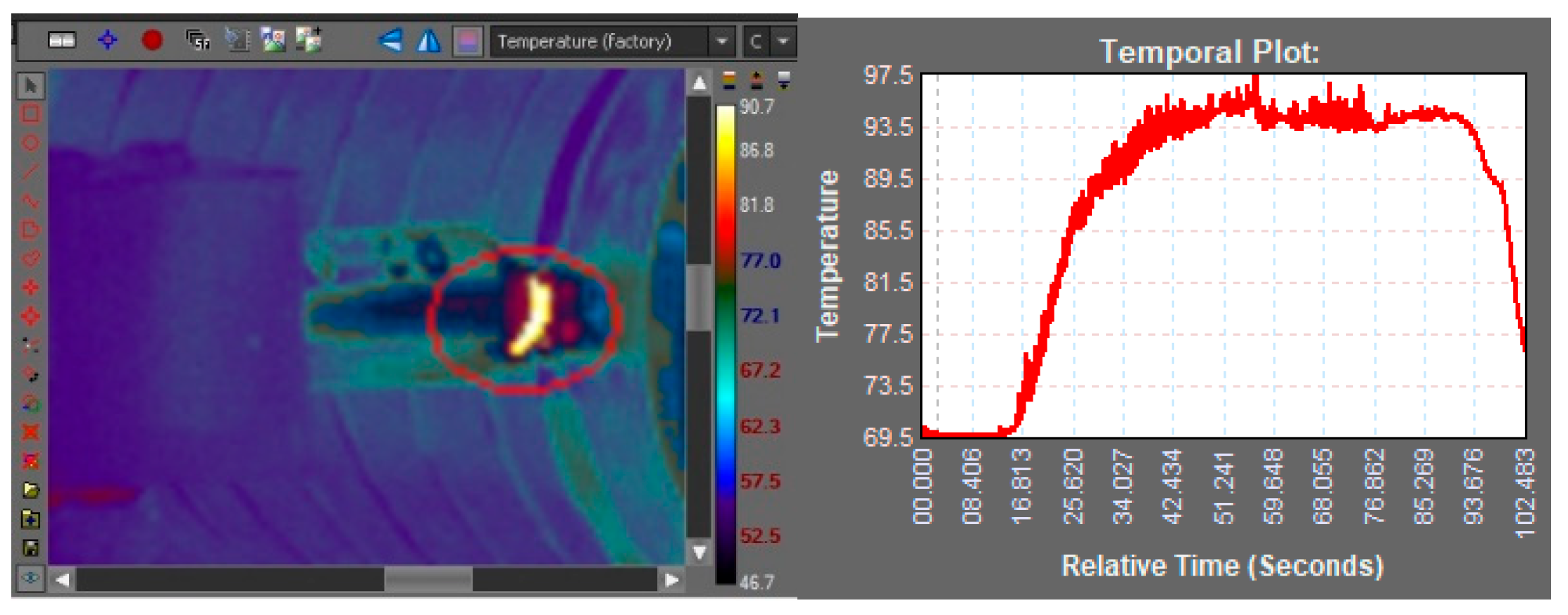The width and height of the screenshot is (1568, 615).
Task: Click the horizontal scrollbar left arrow
Action: (x=63, y=580)
